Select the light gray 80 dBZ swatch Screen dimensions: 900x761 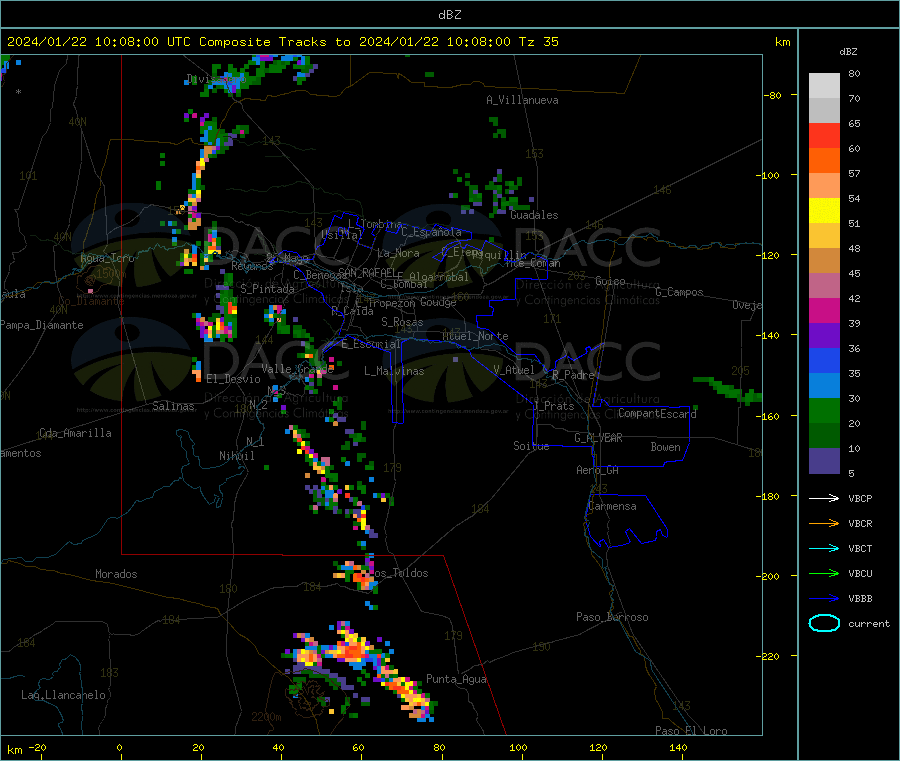824,86
